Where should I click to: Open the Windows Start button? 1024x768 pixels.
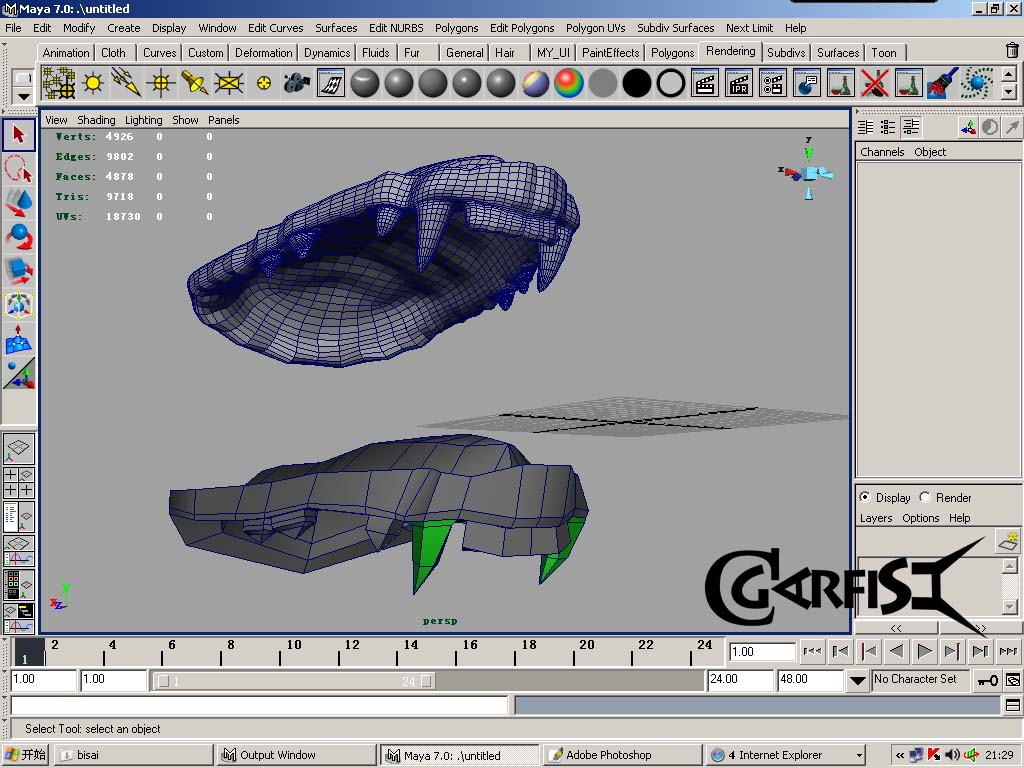25,755
